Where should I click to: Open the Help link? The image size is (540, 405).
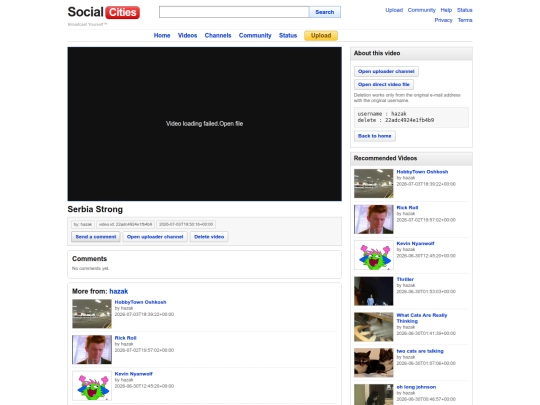tap(446, 10)
